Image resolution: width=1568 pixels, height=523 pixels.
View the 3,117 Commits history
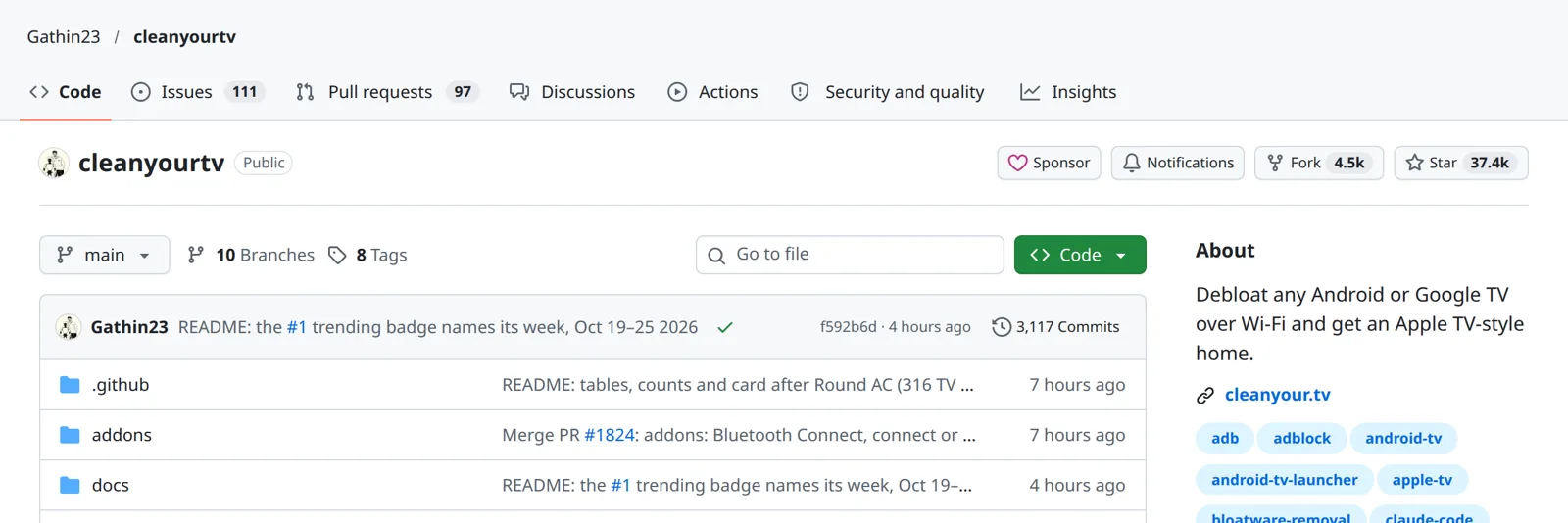[x=1055, y=327]
